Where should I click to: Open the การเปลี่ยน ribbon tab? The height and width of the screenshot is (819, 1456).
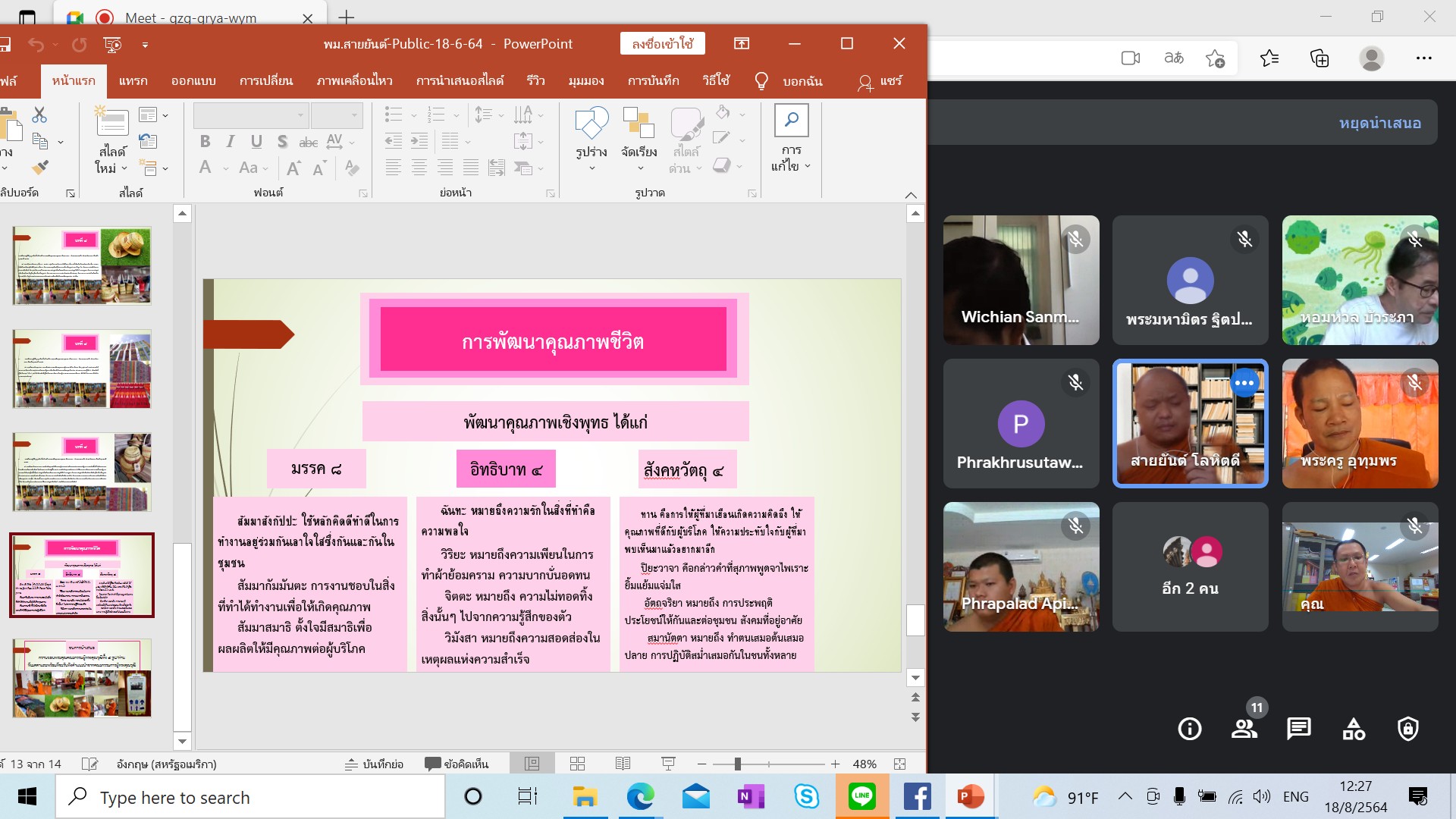(266, 80)
